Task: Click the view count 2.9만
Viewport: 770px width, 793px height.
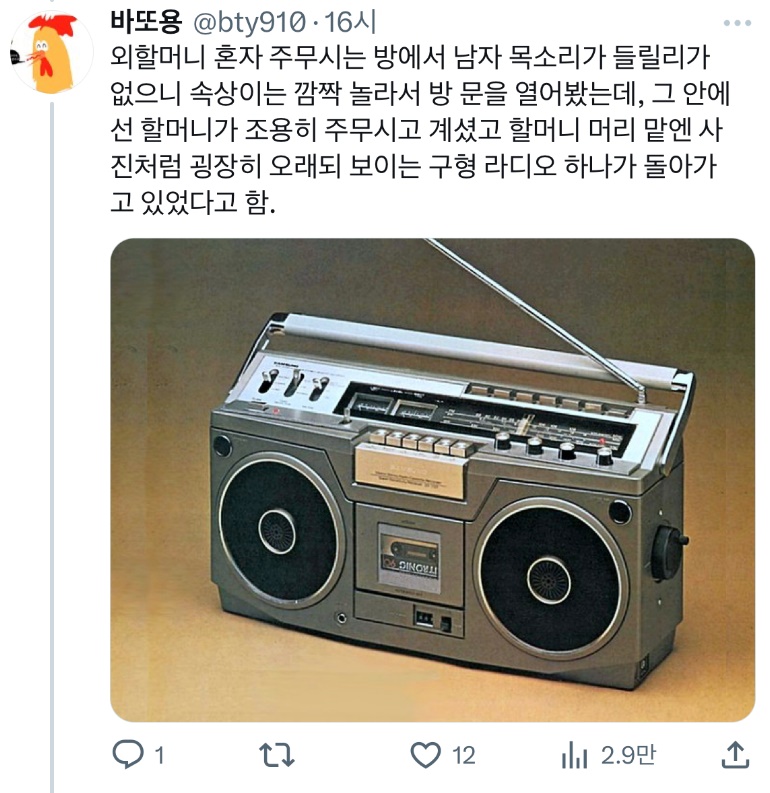Action: tap(628, 755)
